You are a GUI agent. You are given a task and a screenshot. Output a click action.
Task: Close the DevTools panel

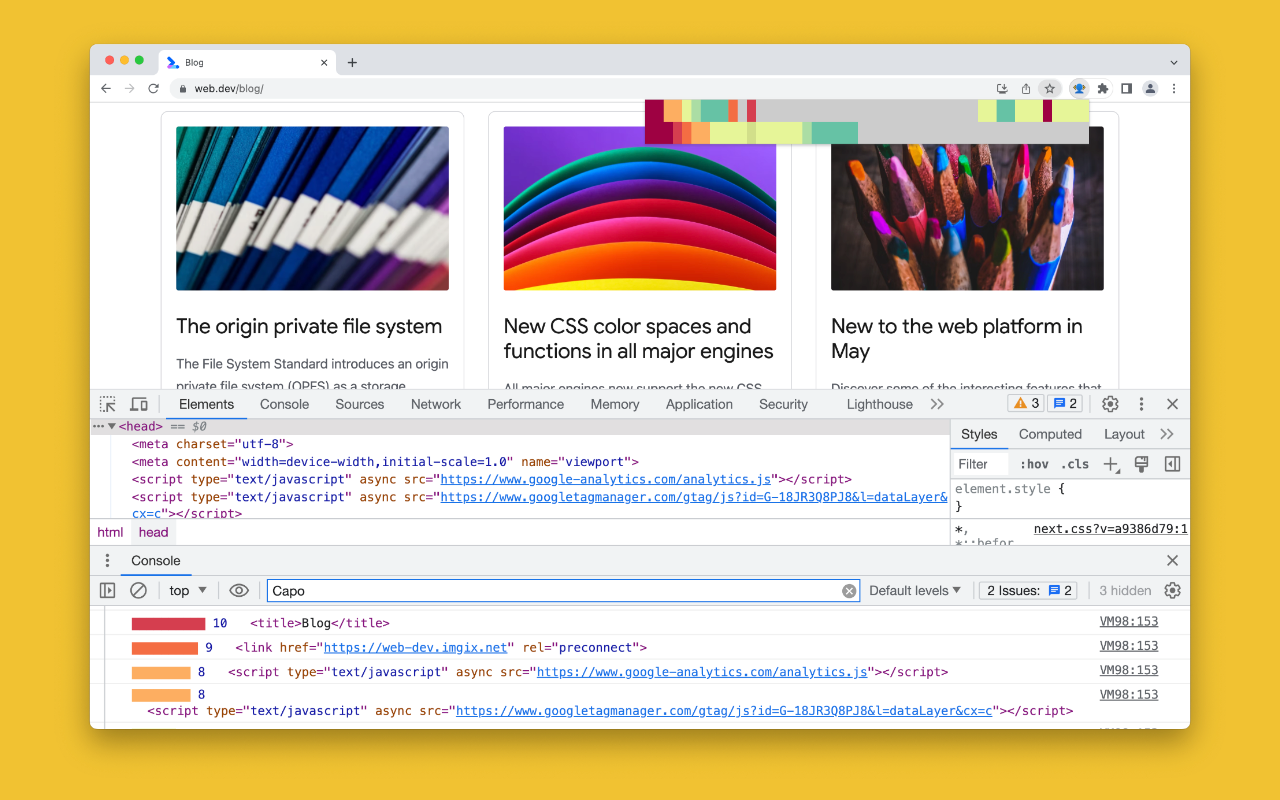[1173, 404]
